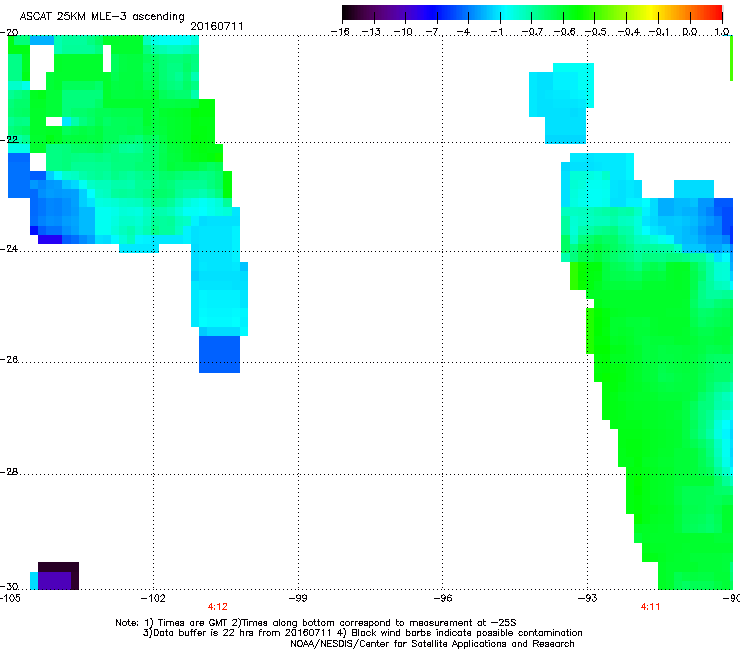
Task: Click the dark purple data patch near -30 latitude
Action: pos(58,576)
